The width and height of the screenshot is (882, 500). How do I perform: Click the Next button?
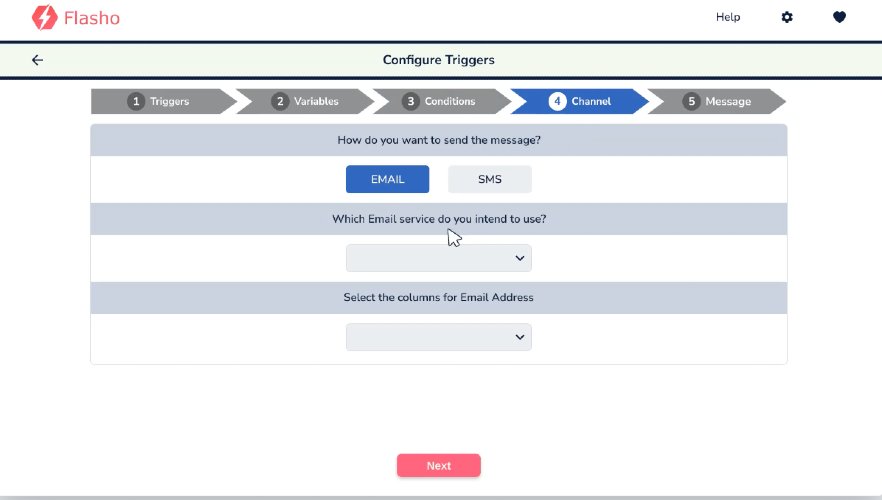coord(439,466)
